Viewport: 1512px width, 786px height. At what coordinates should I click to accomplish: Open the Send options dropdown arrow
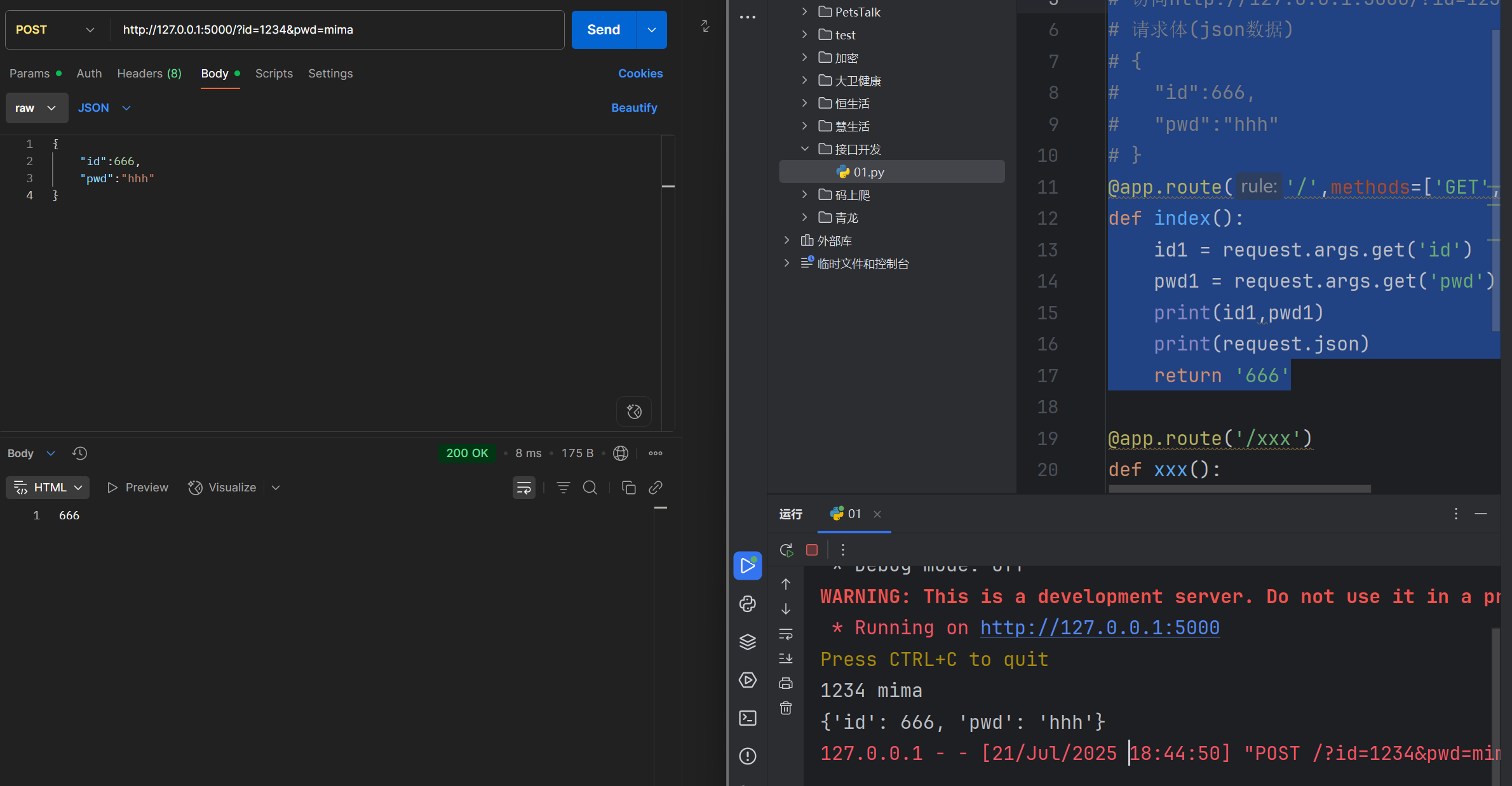tap(652, 30)
